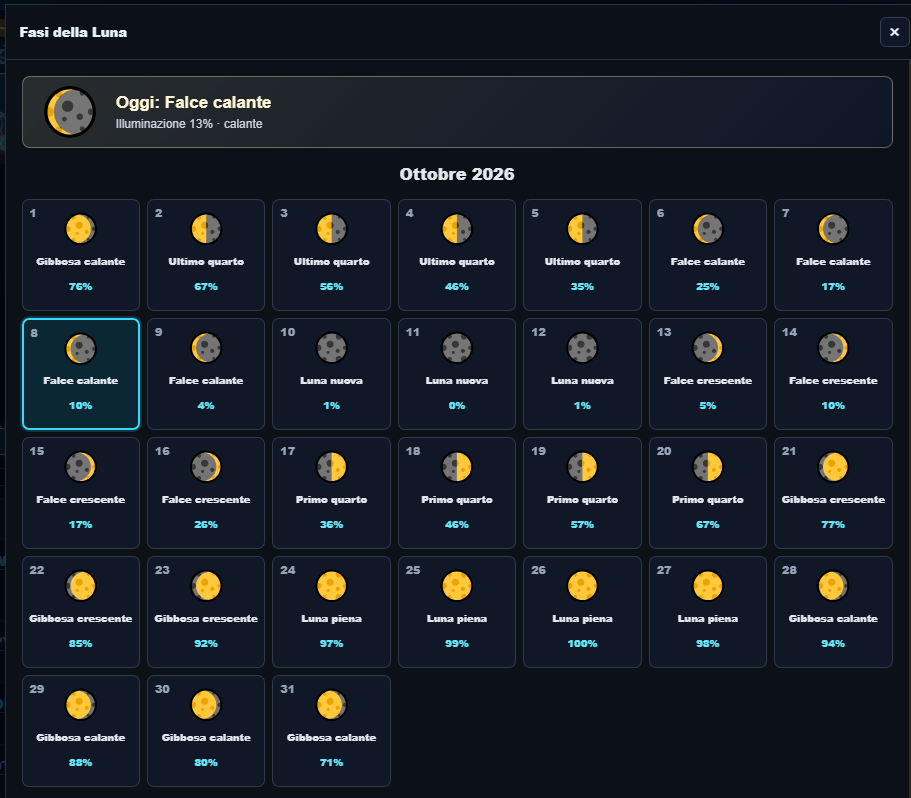
Task: Click the Luna piena icon on day 24
Action: point(331,586)
